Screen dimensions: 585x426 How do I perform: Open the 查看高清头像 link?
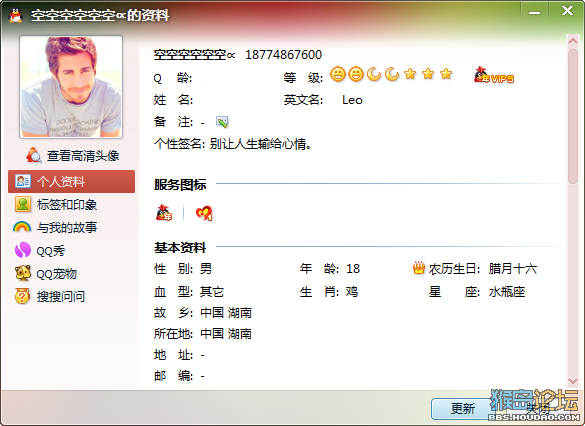pos(83,156)
